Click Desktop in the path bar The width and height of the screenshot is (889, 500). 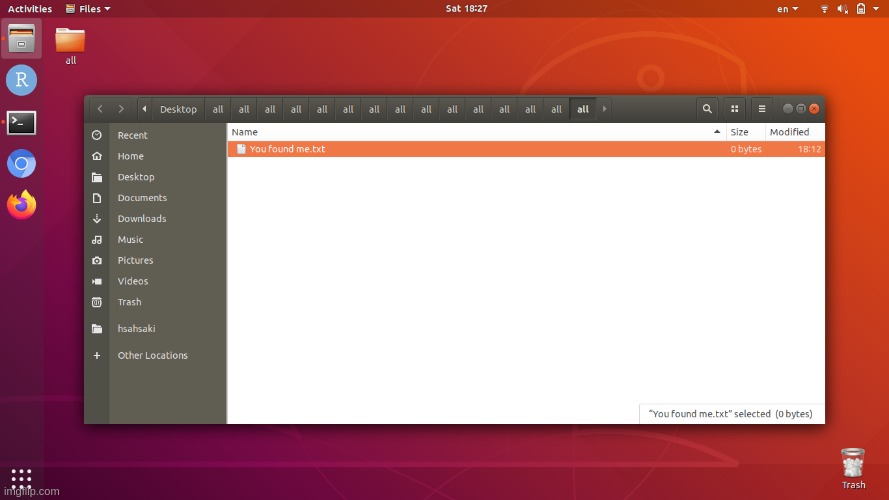178,109
